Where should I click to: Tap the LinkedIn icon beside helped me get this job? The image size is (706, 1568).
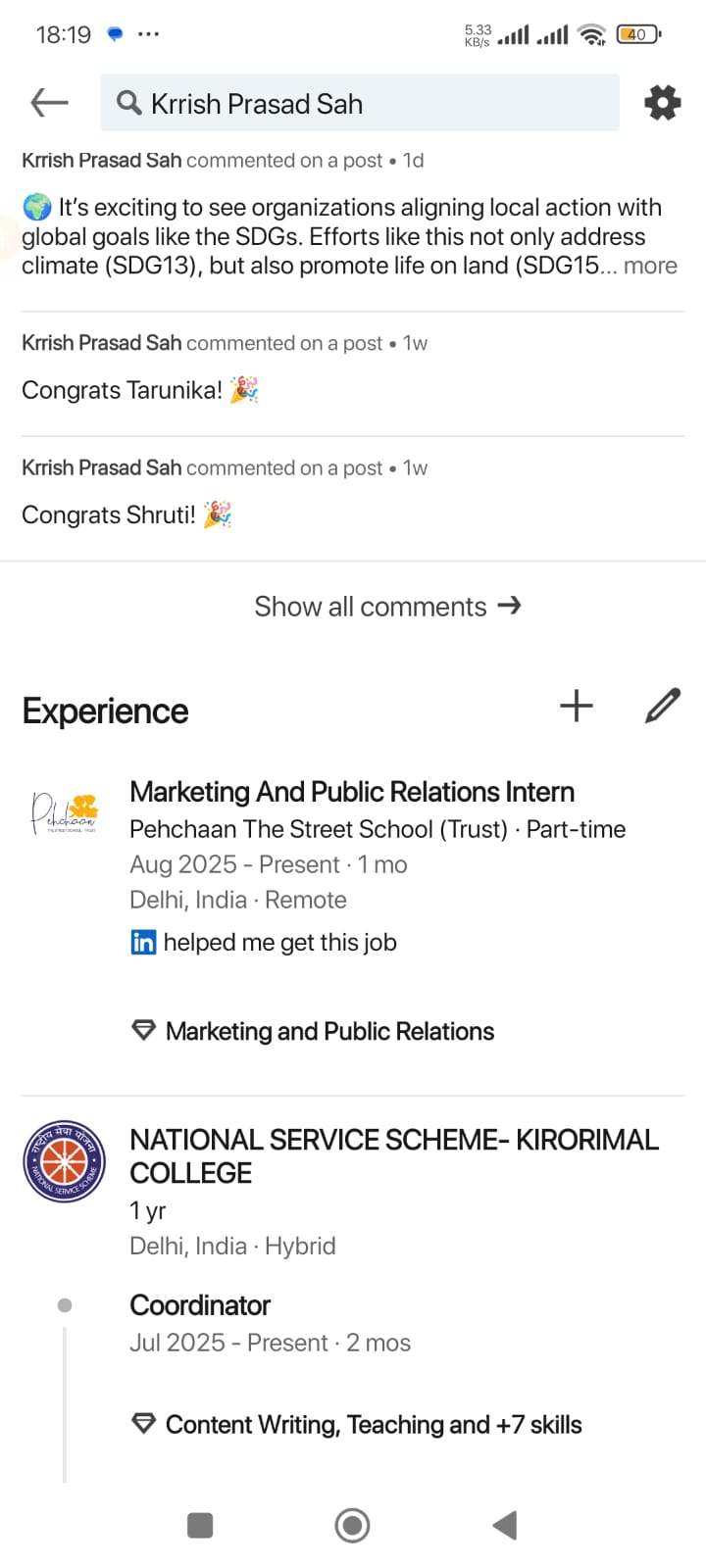[143, 942]
